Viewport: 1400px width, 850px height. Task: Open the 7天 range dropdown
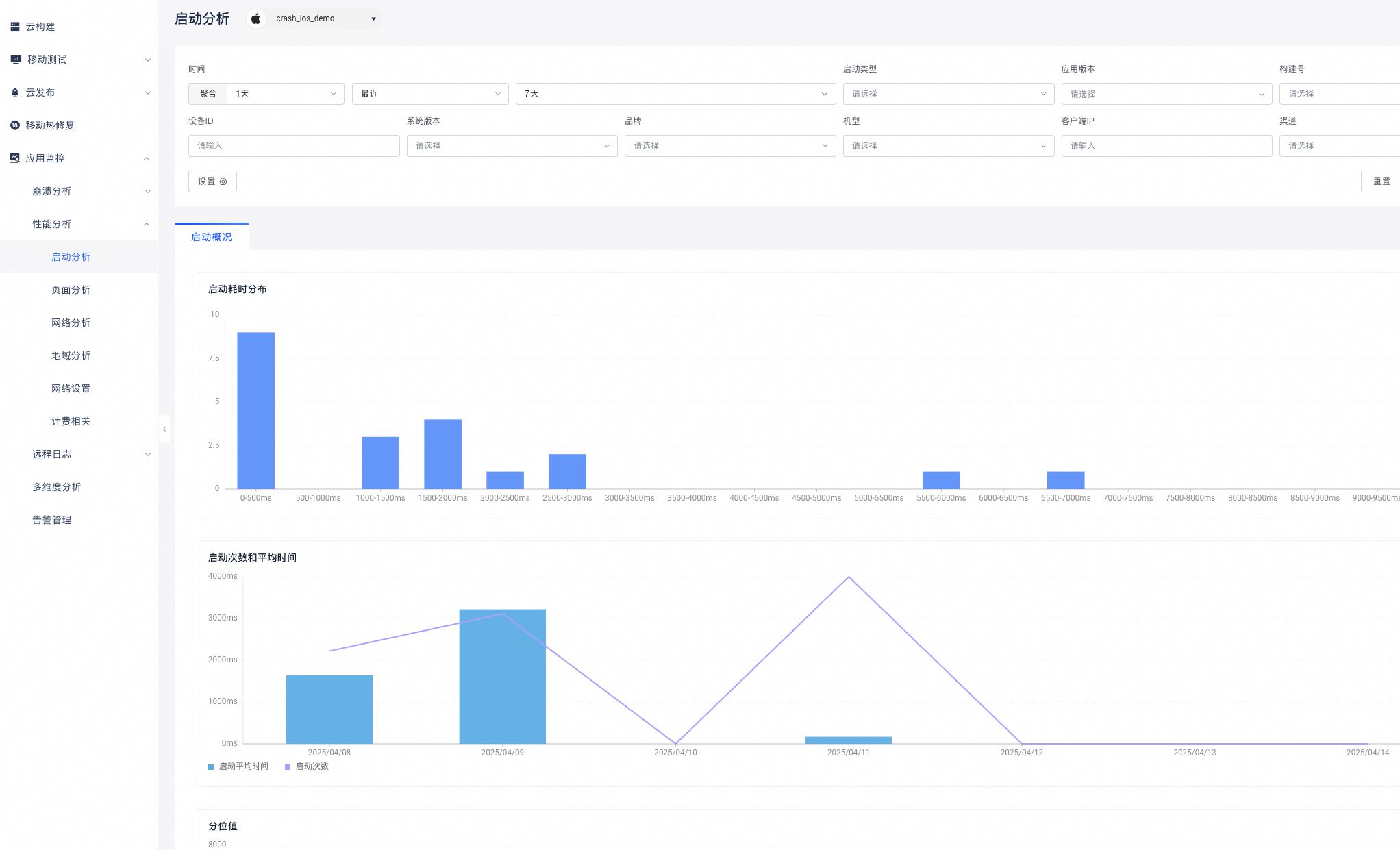coord(675,94)
